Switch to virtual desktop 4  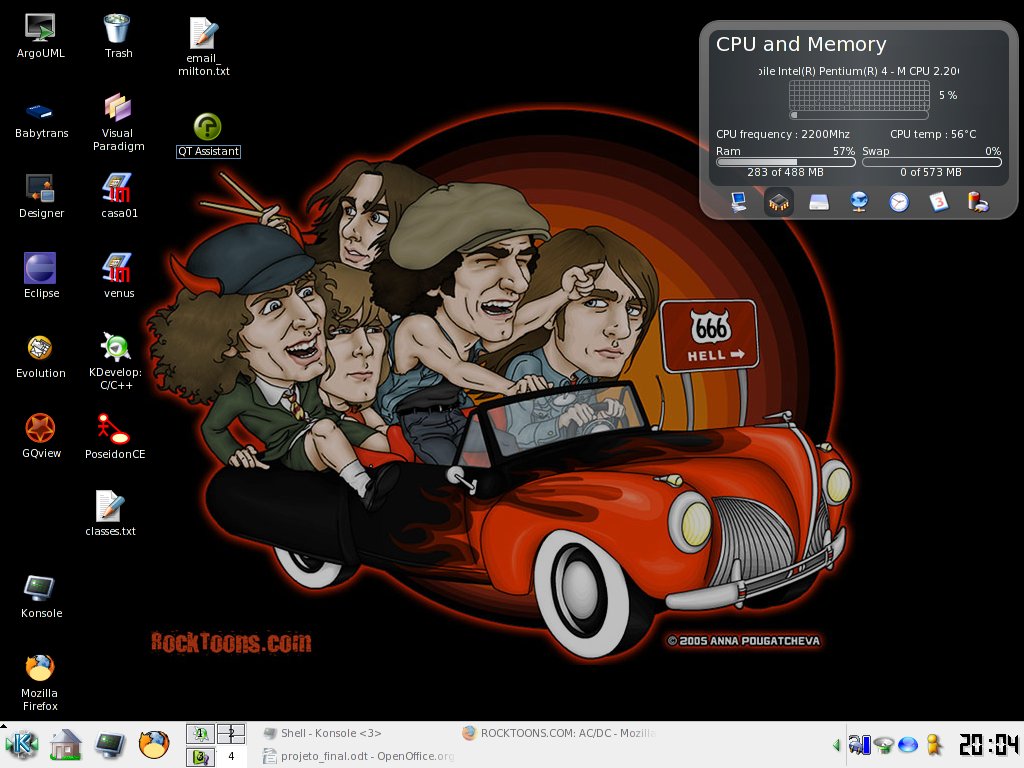point(231,756)
